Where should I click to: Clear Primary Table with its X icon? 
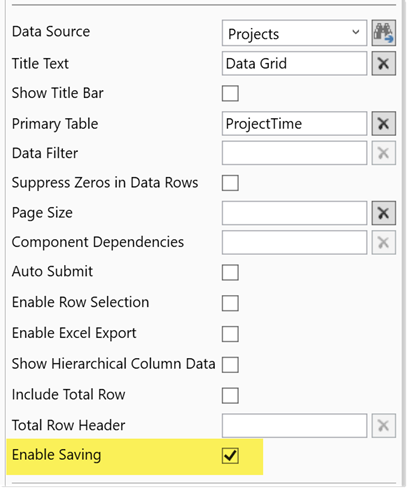tap(384, 124)
